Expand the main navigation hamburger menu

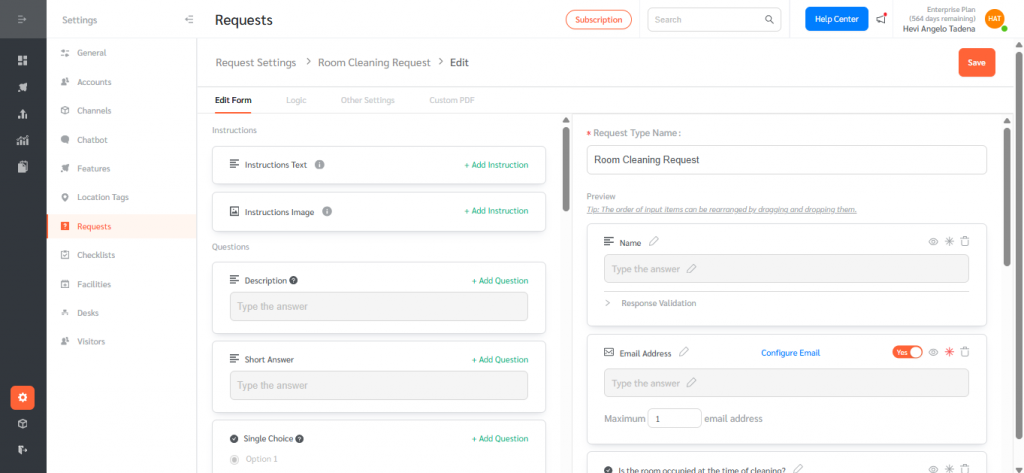22,20
